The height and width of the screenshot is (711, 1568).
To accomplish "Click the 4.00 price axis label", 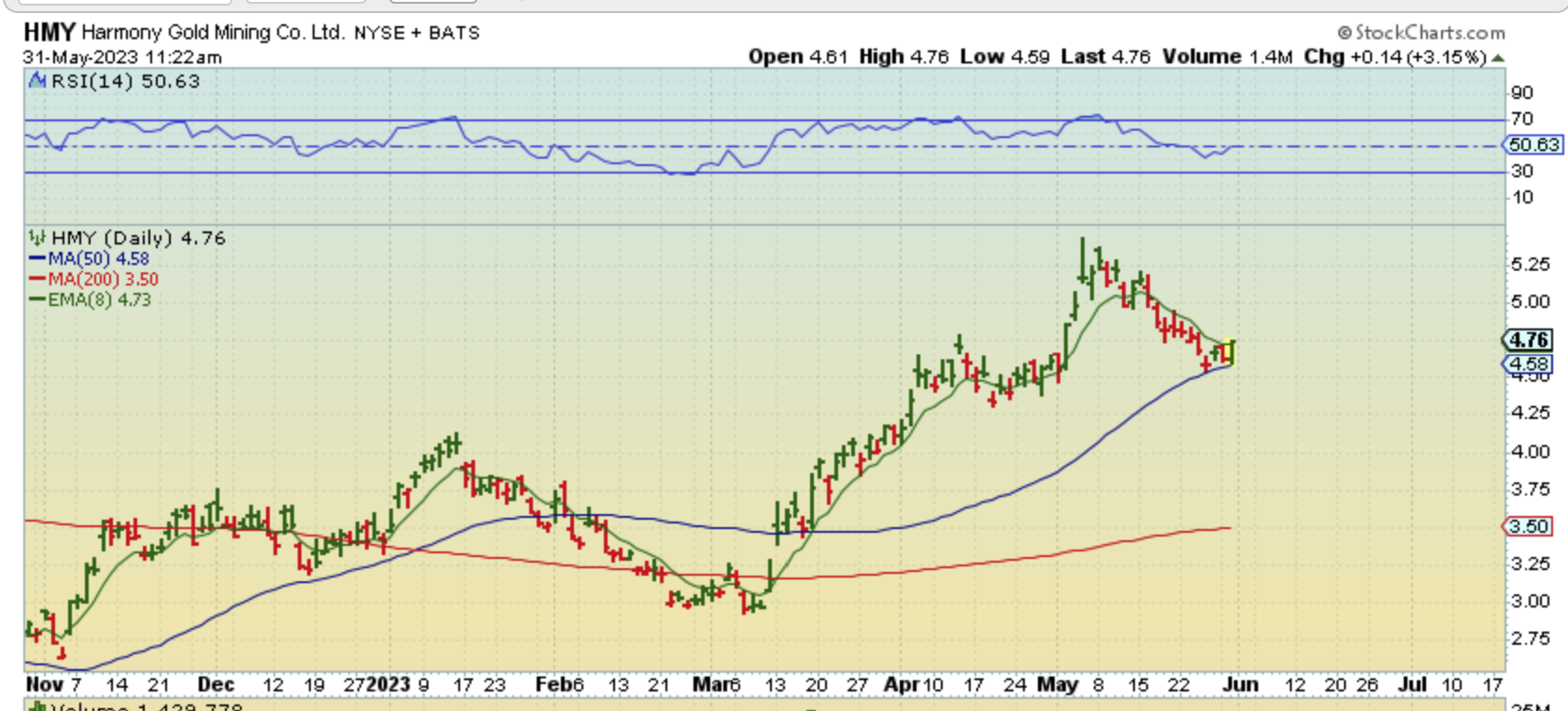I will tap(1530, 452).
